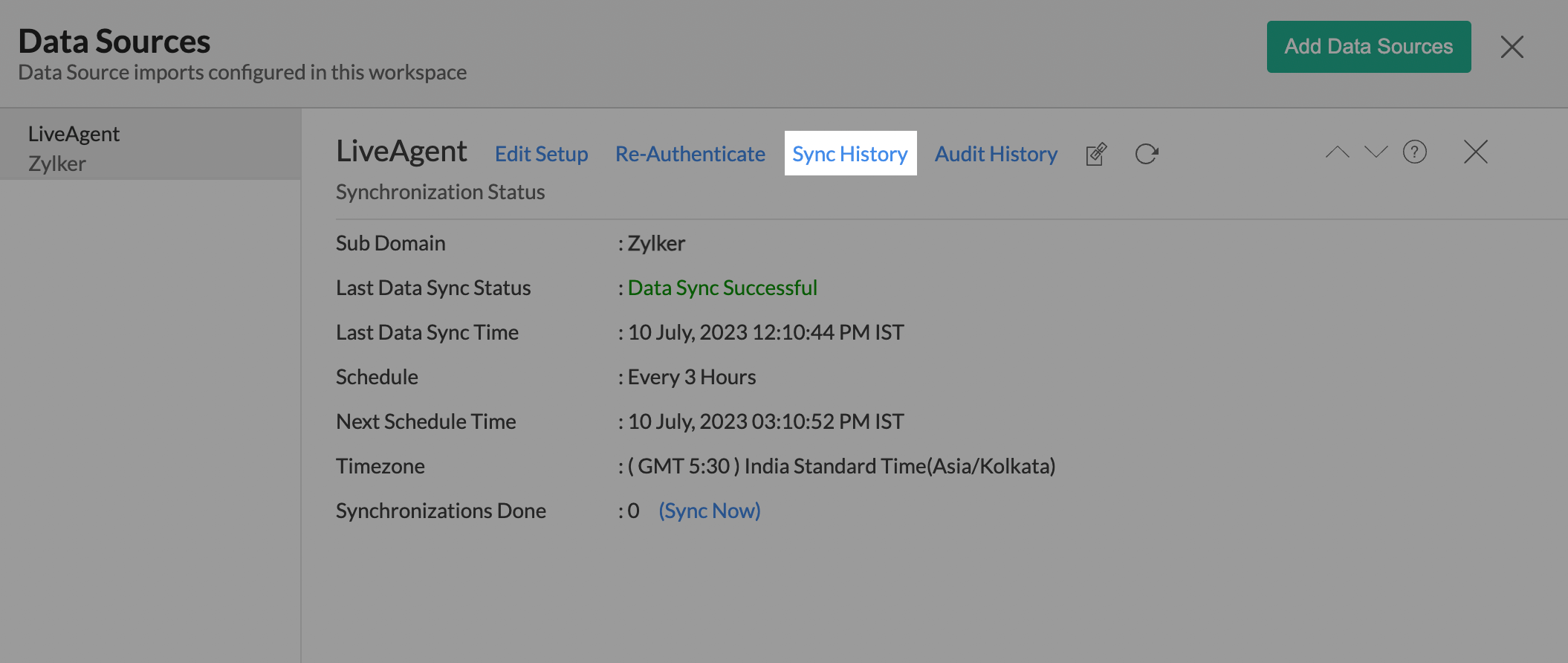Go to previous data source with up chevron
The height and width of the screenshot is (663, 1568).
click(x=1337, y=152)
